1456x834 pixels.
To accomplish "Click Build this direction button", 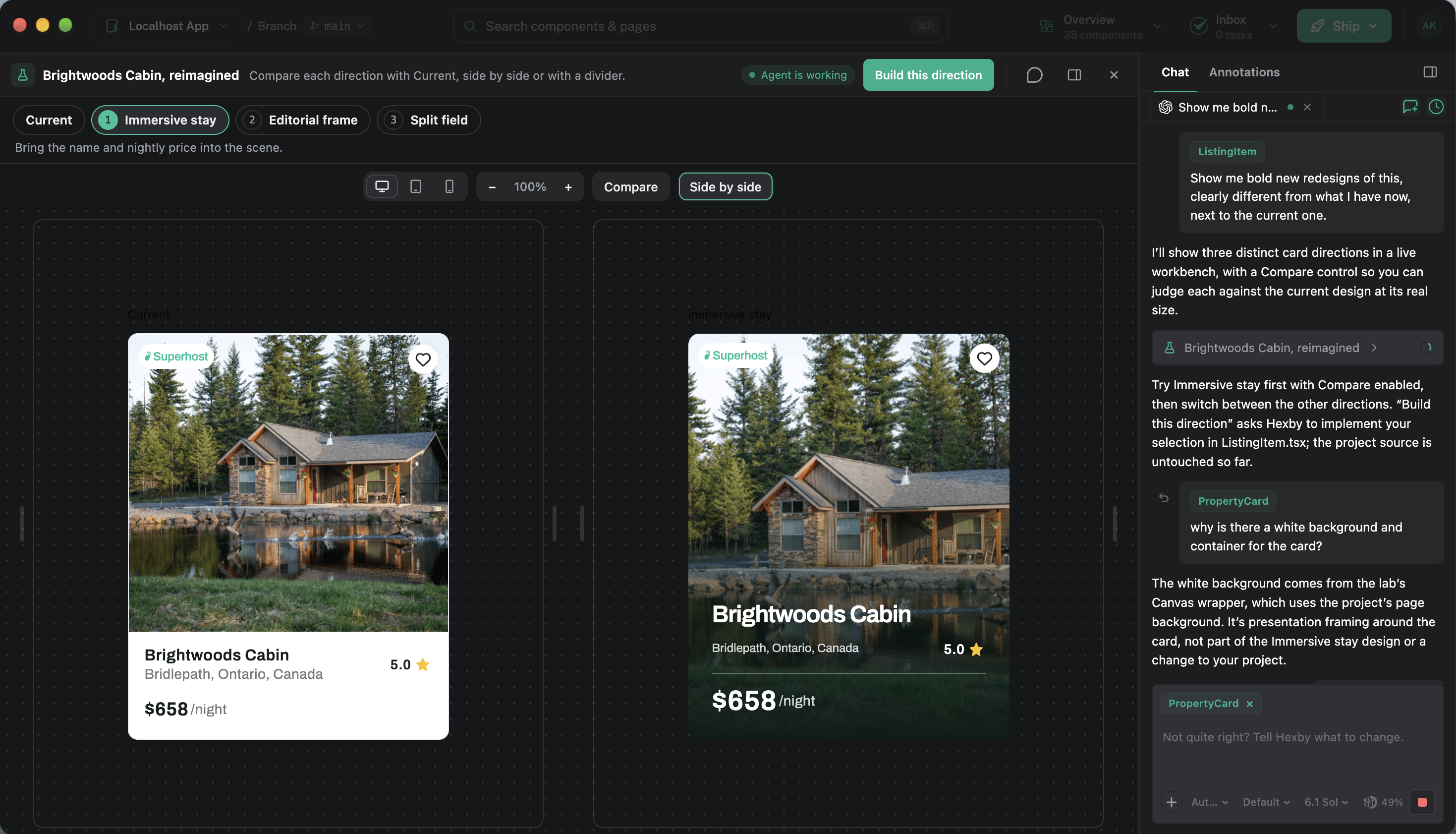I will point(928,75).
